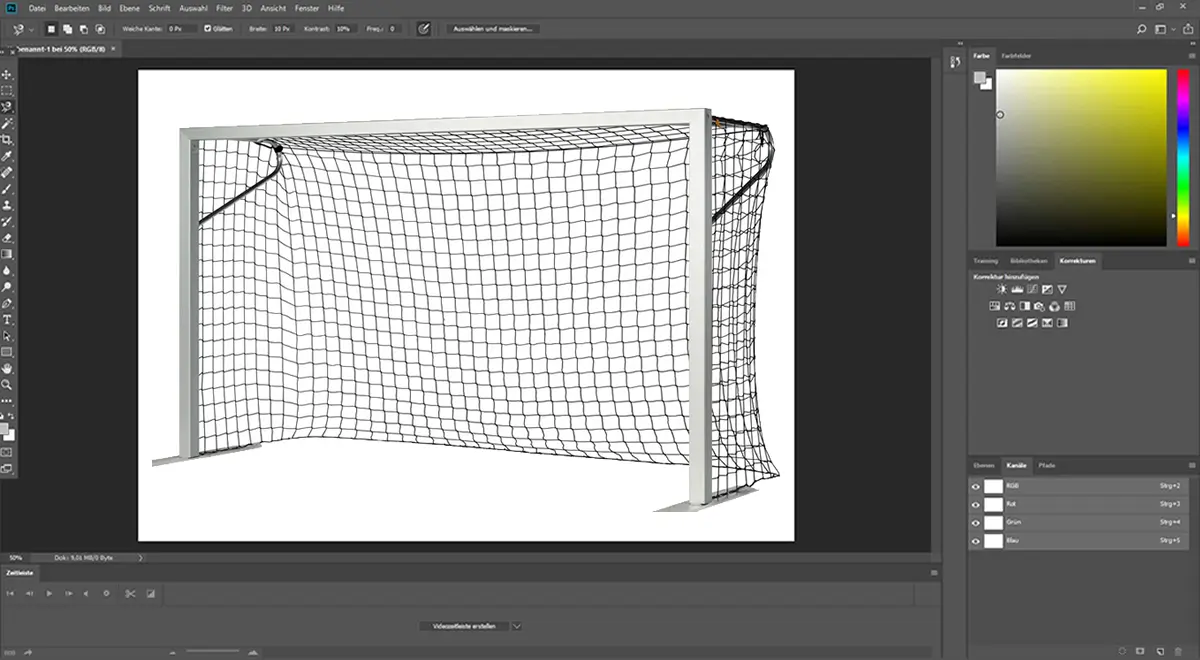Click Videozeitleiste erstellen button

coord(463,626)
